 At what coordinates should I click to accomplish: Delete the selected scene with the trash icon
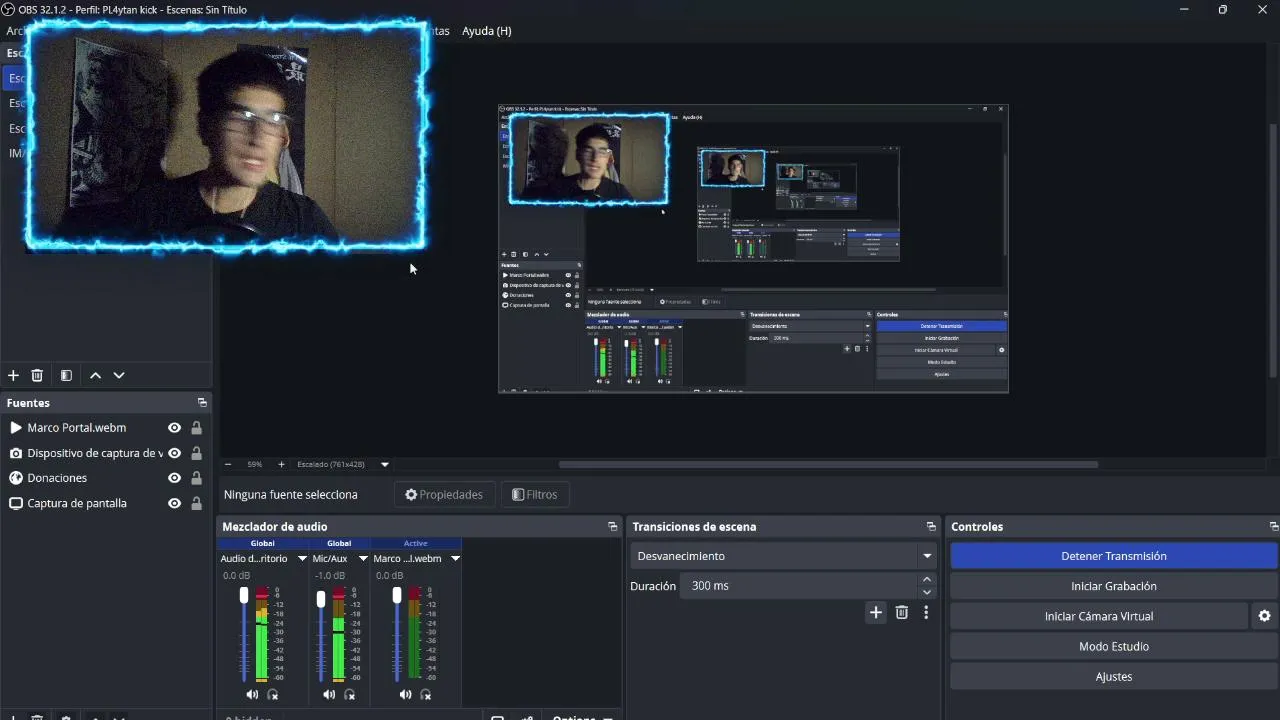(37, 375)
